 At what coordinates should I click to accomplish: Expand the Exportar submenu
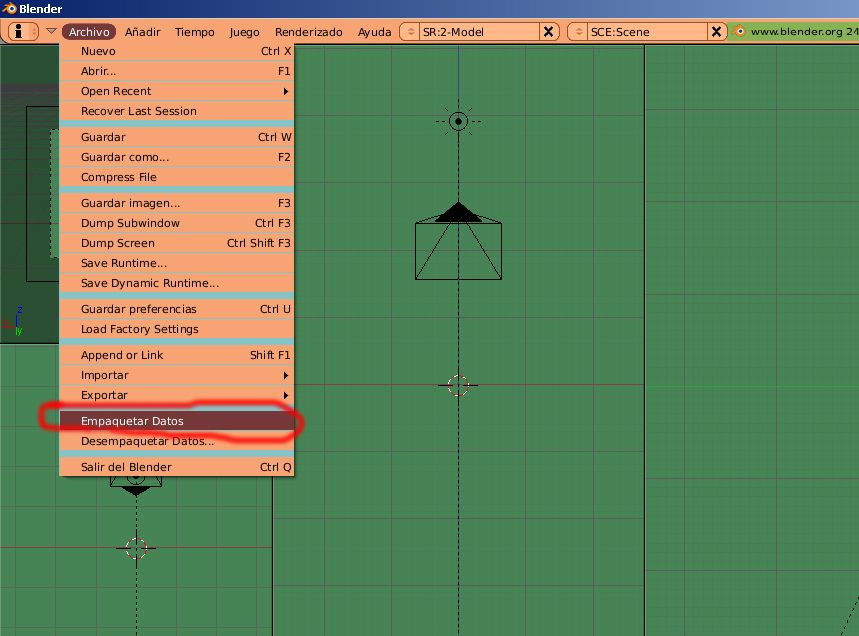pyautogui.click(x=176, y=395)
